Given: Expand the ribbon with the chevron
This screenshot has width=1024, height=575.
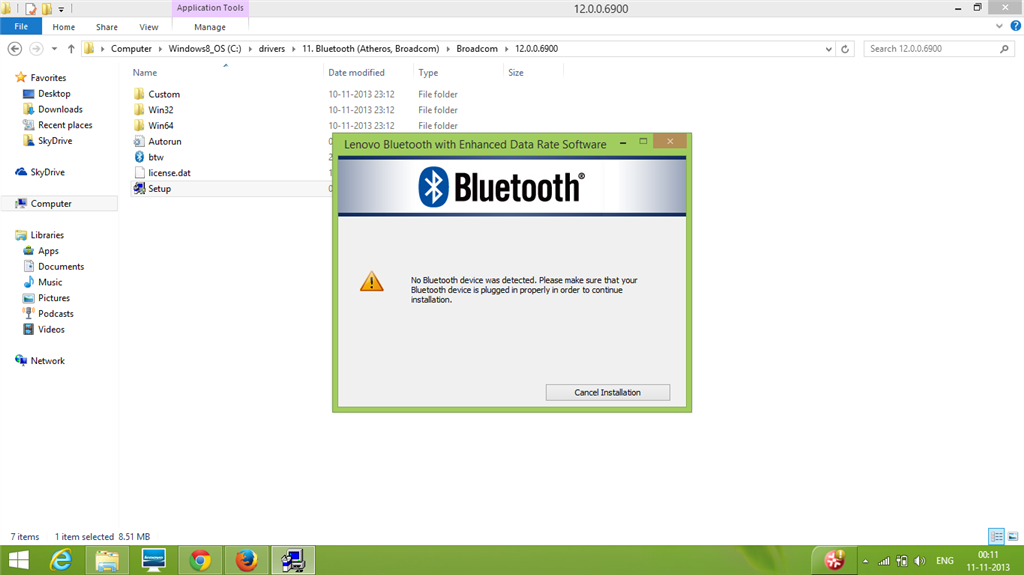Looking at the screenshot, I should [999, 26].
